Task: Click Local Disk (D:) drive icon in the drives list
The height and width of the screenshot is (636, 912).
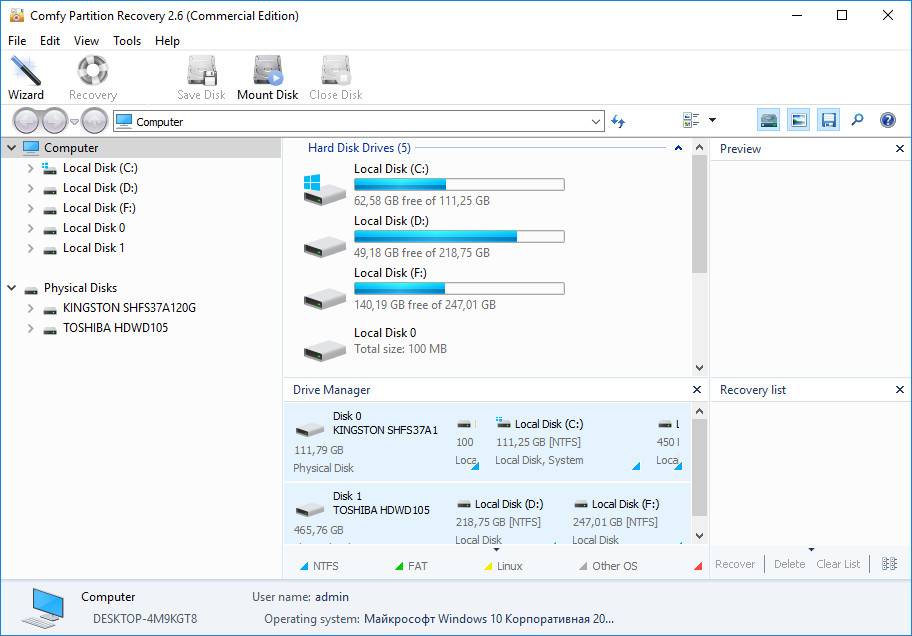Action: pyautogui.click(x=324, y=246)
